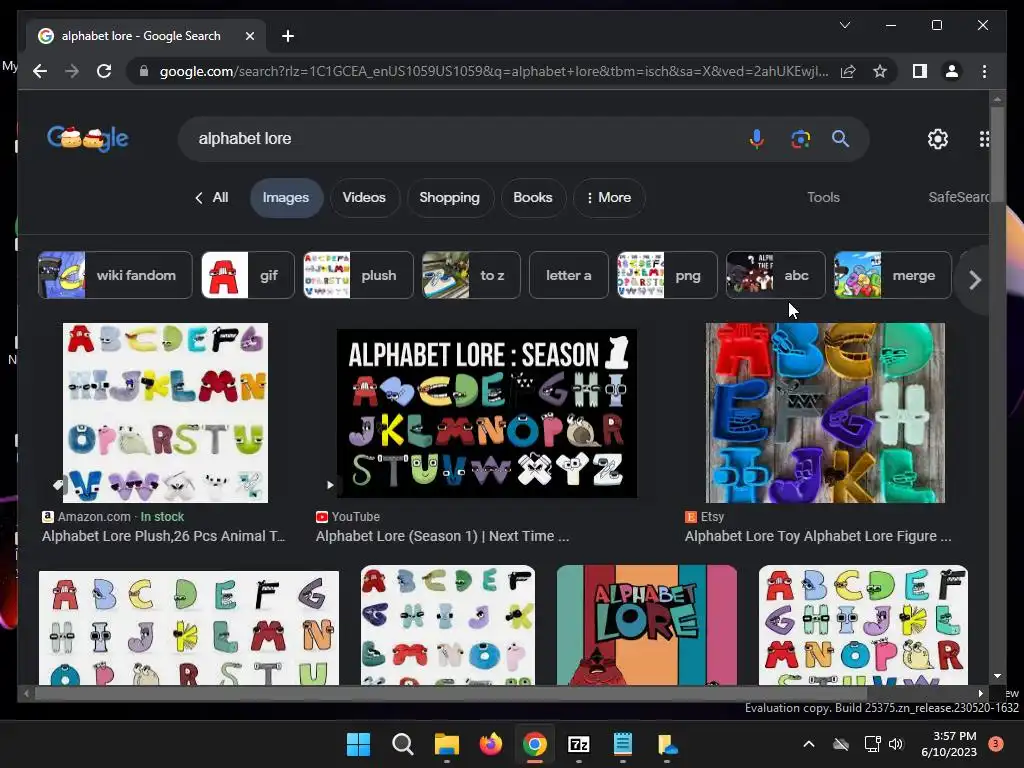
Task: Open the Amazon plush letters image
Action: point(165,413)
